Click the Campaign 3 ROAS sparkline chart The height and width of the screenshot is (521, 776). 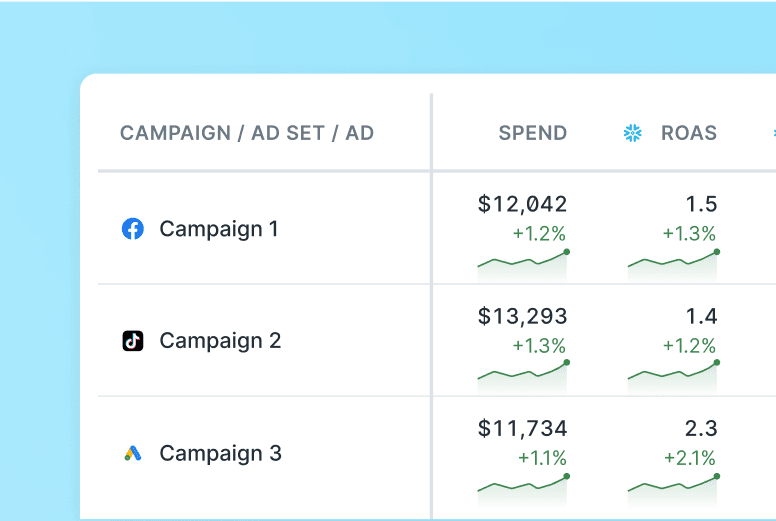673,486
